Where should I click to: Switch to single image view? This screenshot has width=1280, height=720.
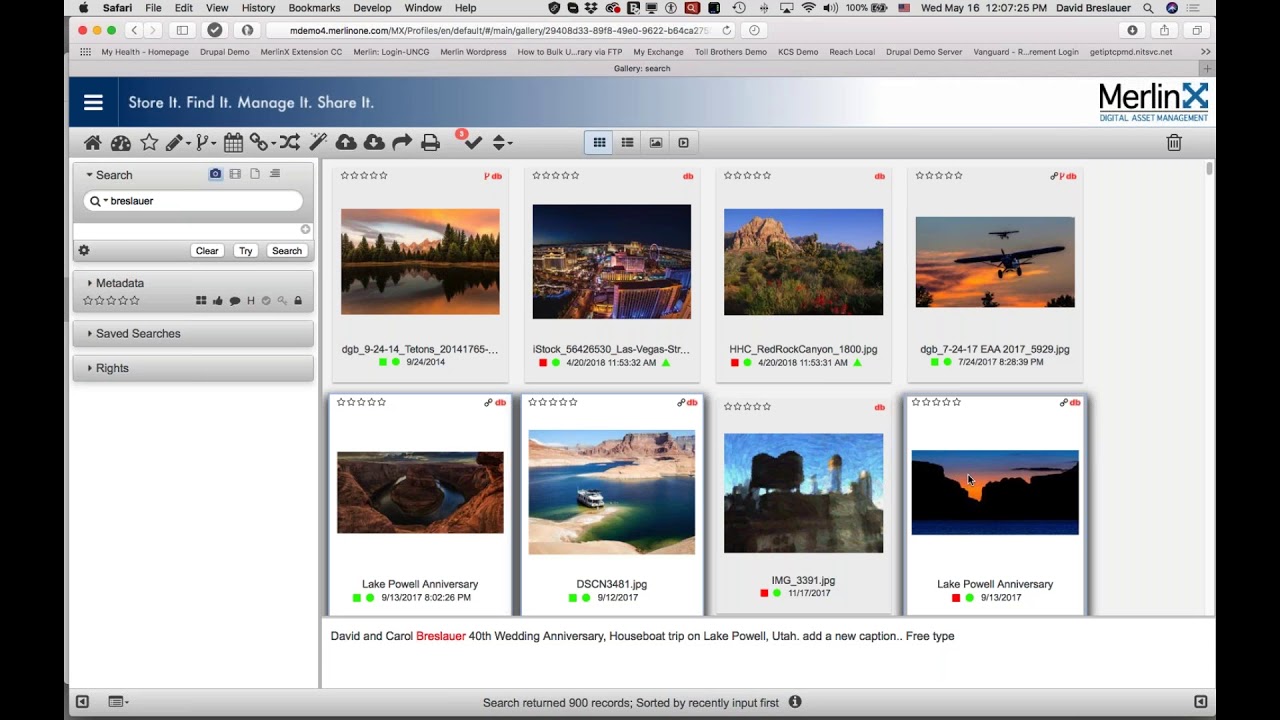click(x=655, y=143)
